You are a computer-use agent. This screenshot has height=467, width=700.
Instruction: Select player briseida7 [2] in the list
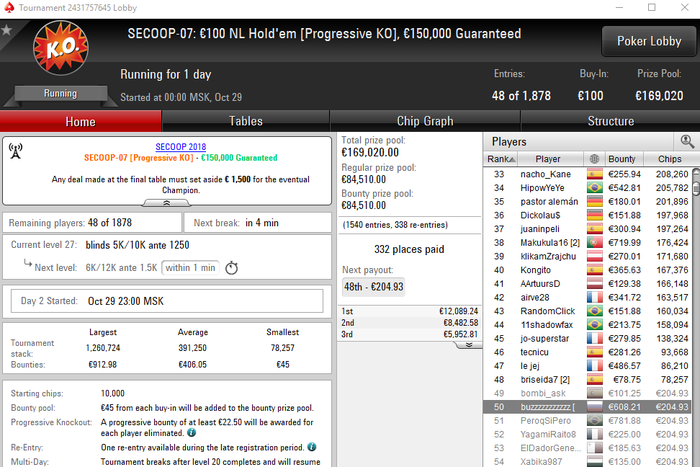(x=588, y=379)
